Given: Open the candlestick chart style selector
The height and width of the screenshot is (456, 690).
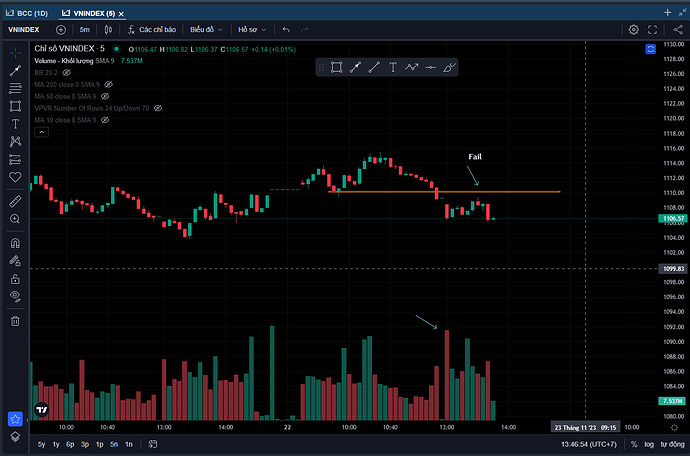Looking at the screenshot, I should [108, 29].
